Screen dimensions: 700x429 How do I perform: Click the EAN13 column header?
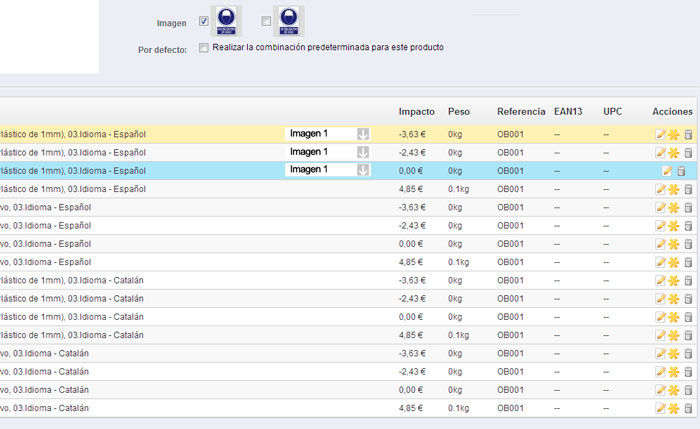[x=568, y=112]
